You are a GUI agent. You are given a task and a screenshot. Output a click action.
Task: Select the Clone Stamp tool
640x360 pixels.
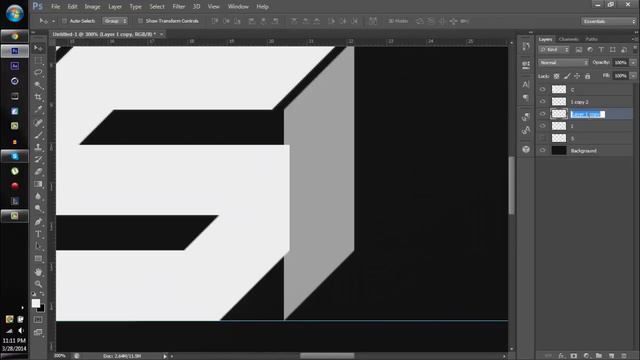[x=38, y=147]
